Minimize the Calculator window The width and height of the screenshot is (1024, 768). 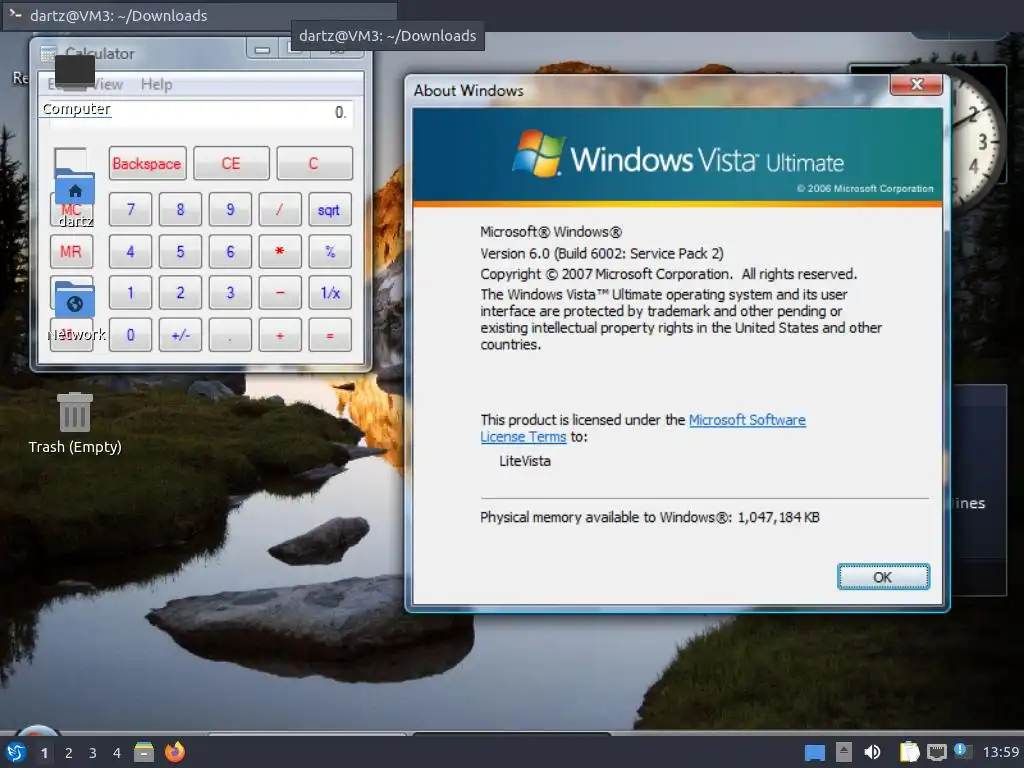263,50
